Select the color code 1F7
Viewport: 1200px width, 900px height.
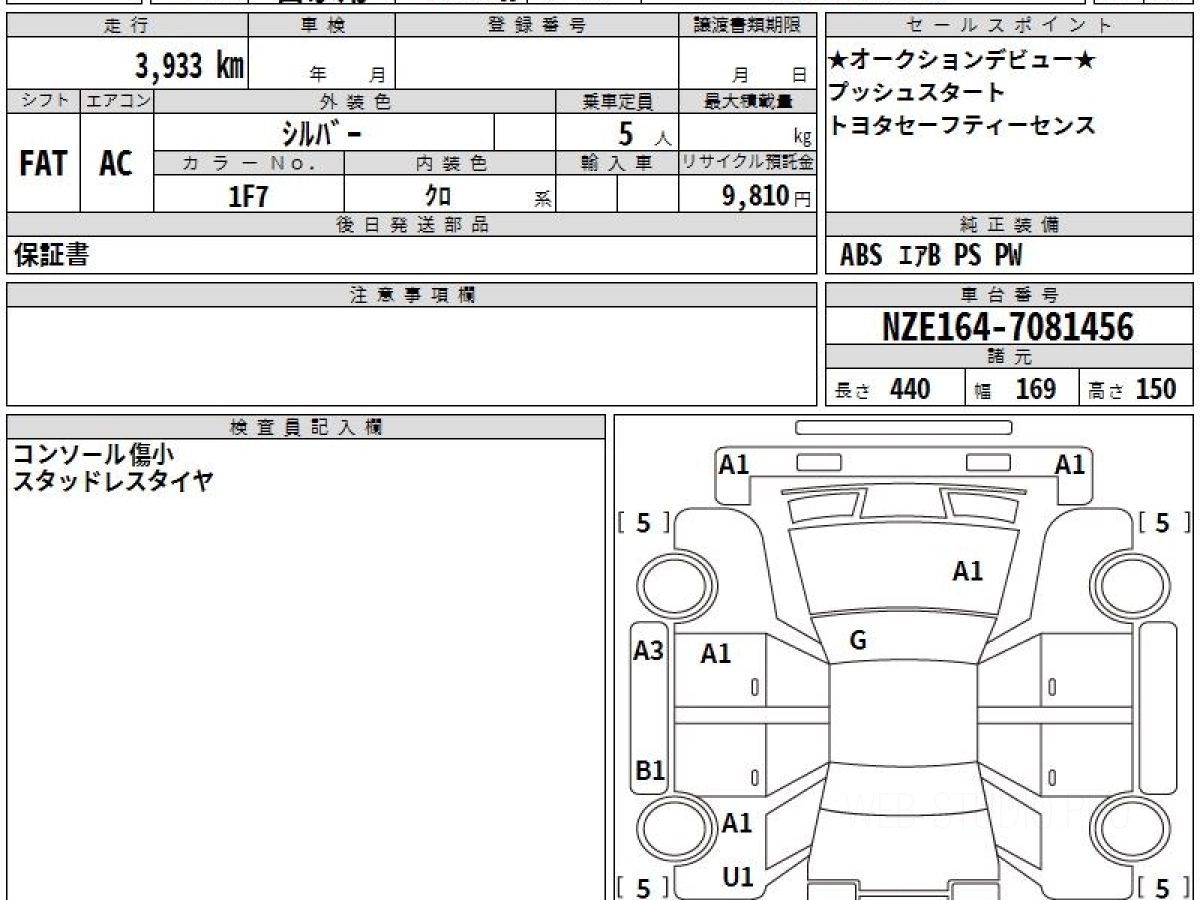(249, 196)
